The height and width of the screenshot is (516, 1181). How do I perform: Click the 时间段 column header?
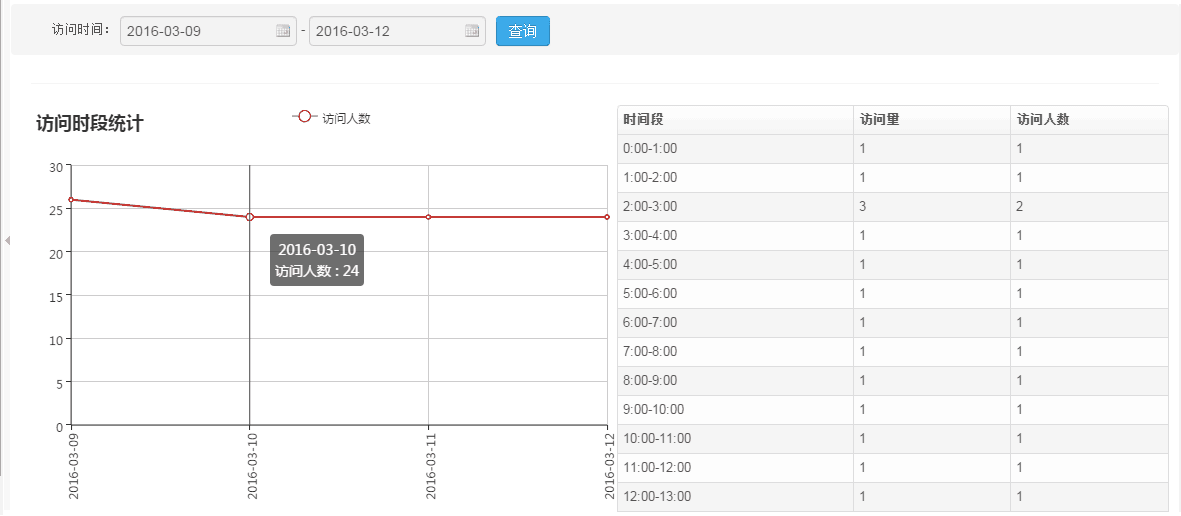[735, 120]
